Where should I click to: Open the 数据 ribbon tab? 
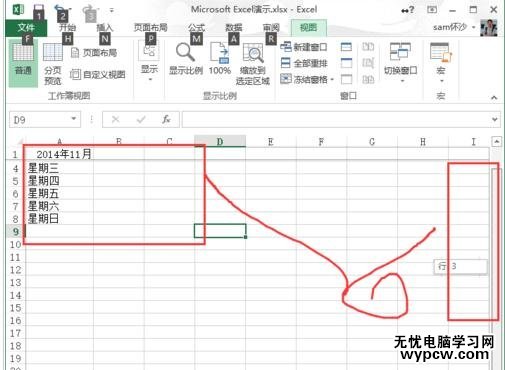[x=234, y=28]
